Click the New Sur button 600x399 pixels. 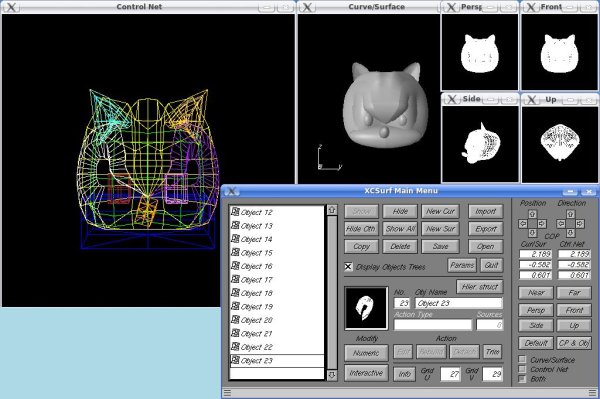coord(440,229)
